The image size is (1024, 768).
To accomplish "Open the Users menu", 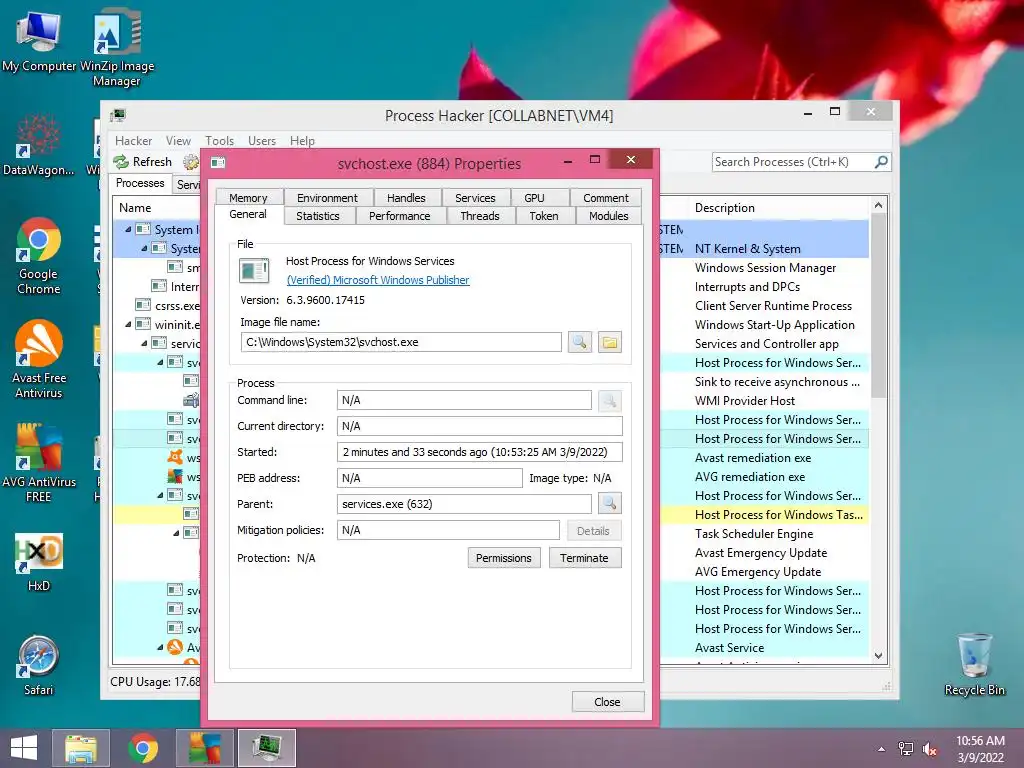I will tap(262, 140).
